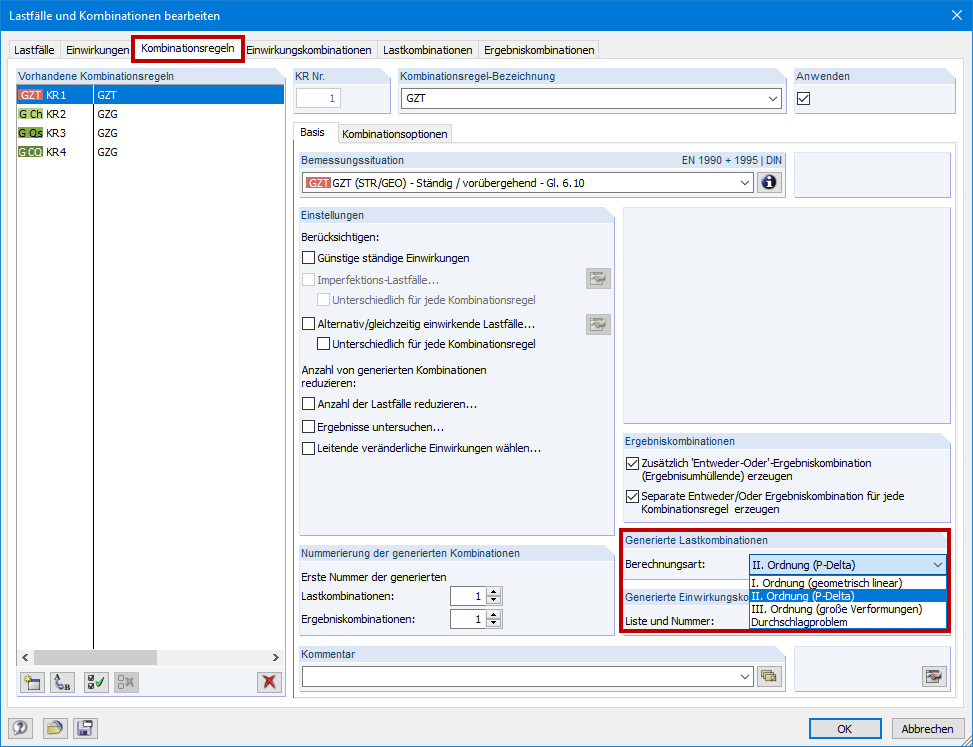Click the select all checkmarks icon
973x747 pixels.
pos(96,682)
